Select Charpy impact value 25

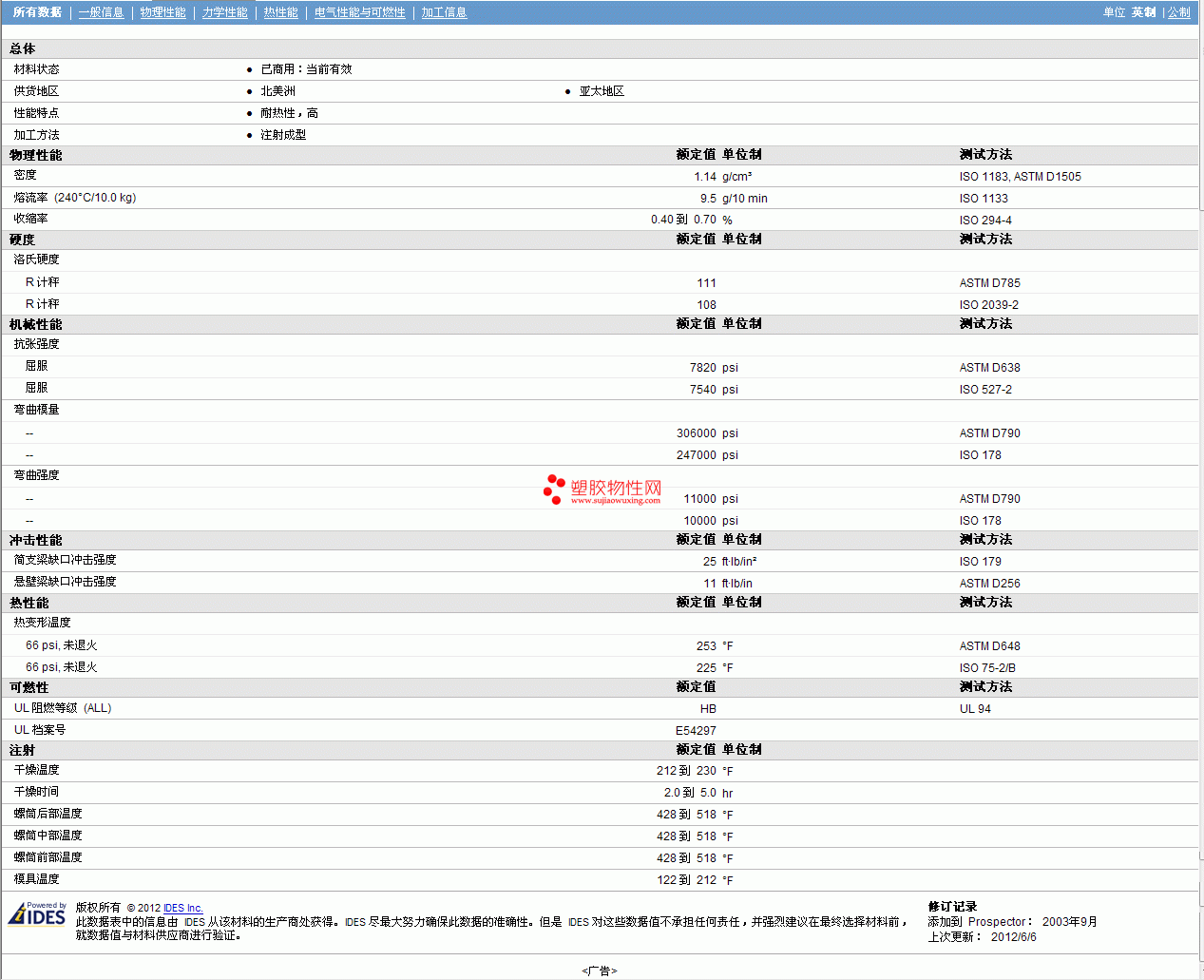tap(710, 562)
